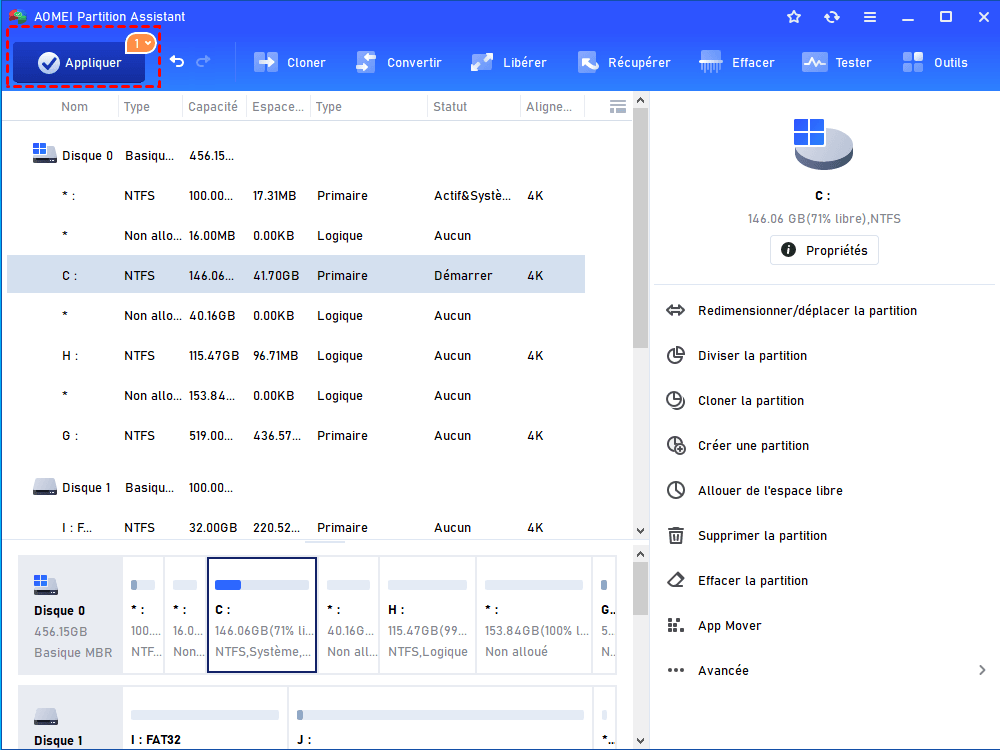Click the Cloner la partition pie icon
Screen dimensions: 1000x750
click(675, 401)
